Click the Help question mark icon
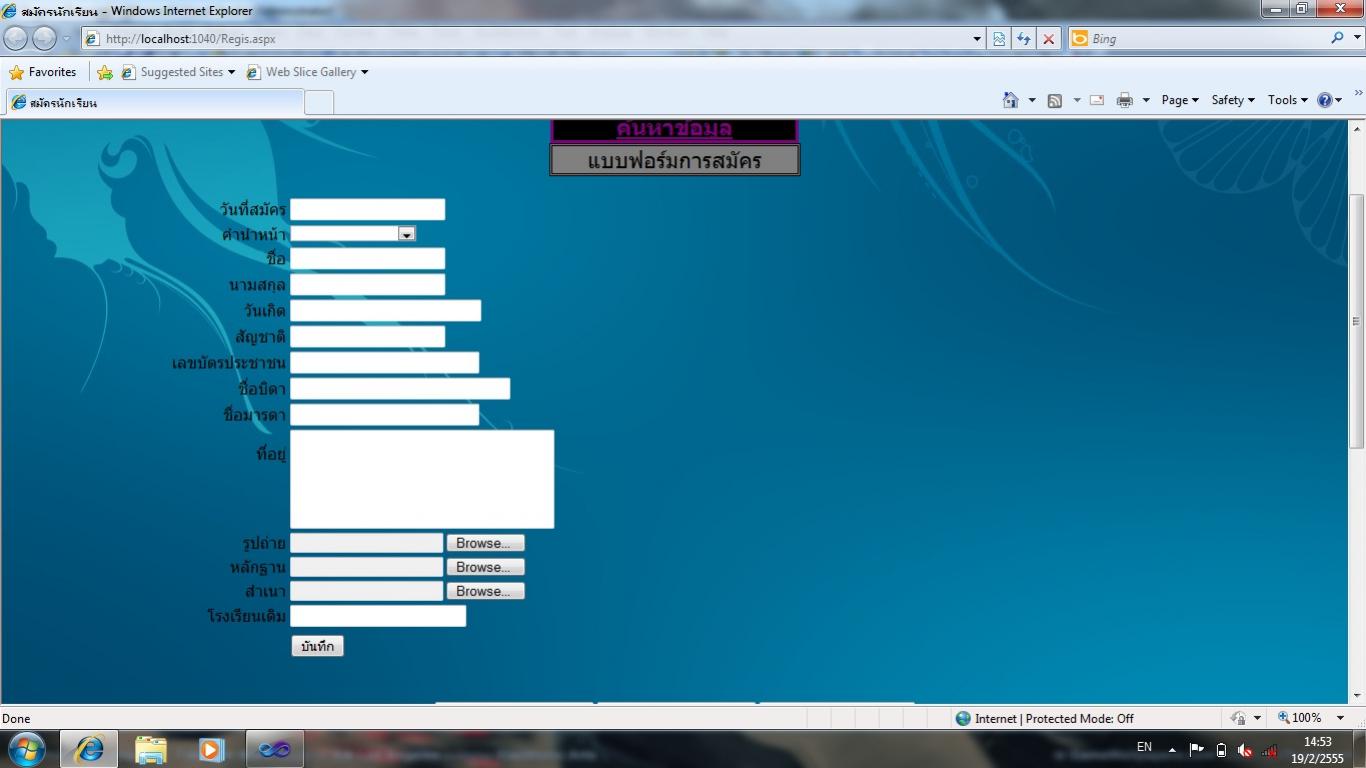1366x768 pixels. coord(1325,100)
